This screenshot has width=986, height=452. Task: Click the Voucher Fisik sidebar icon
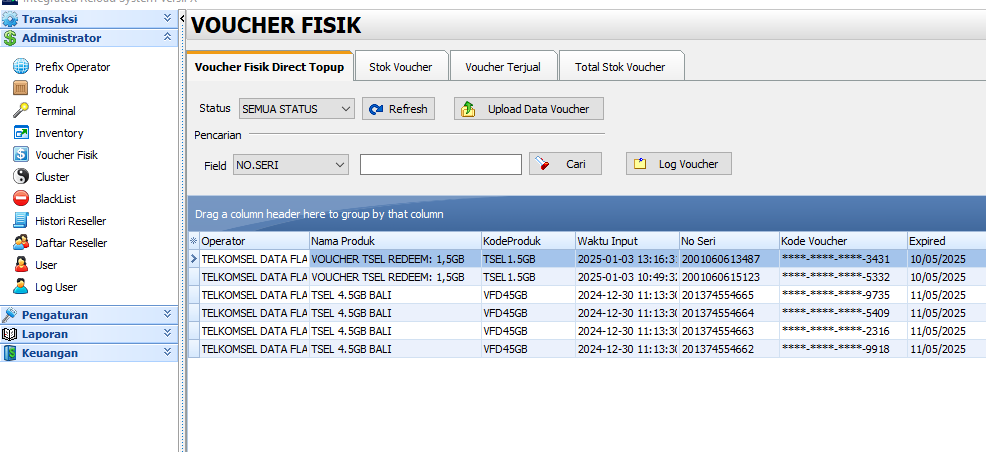coord(21,155)
